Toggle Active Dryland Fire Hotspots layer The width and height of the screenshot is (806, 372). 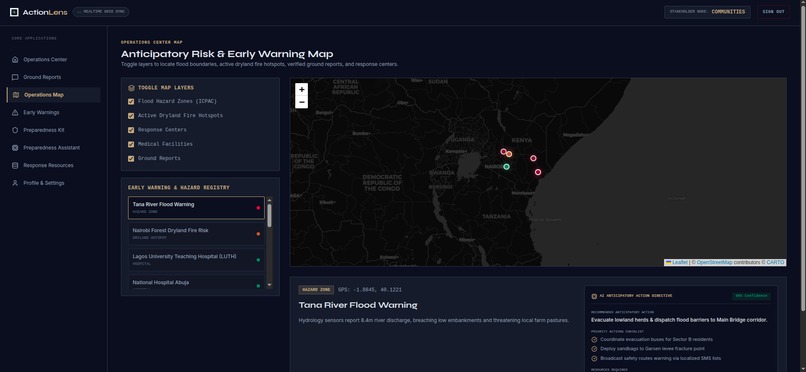pos(131,116)
